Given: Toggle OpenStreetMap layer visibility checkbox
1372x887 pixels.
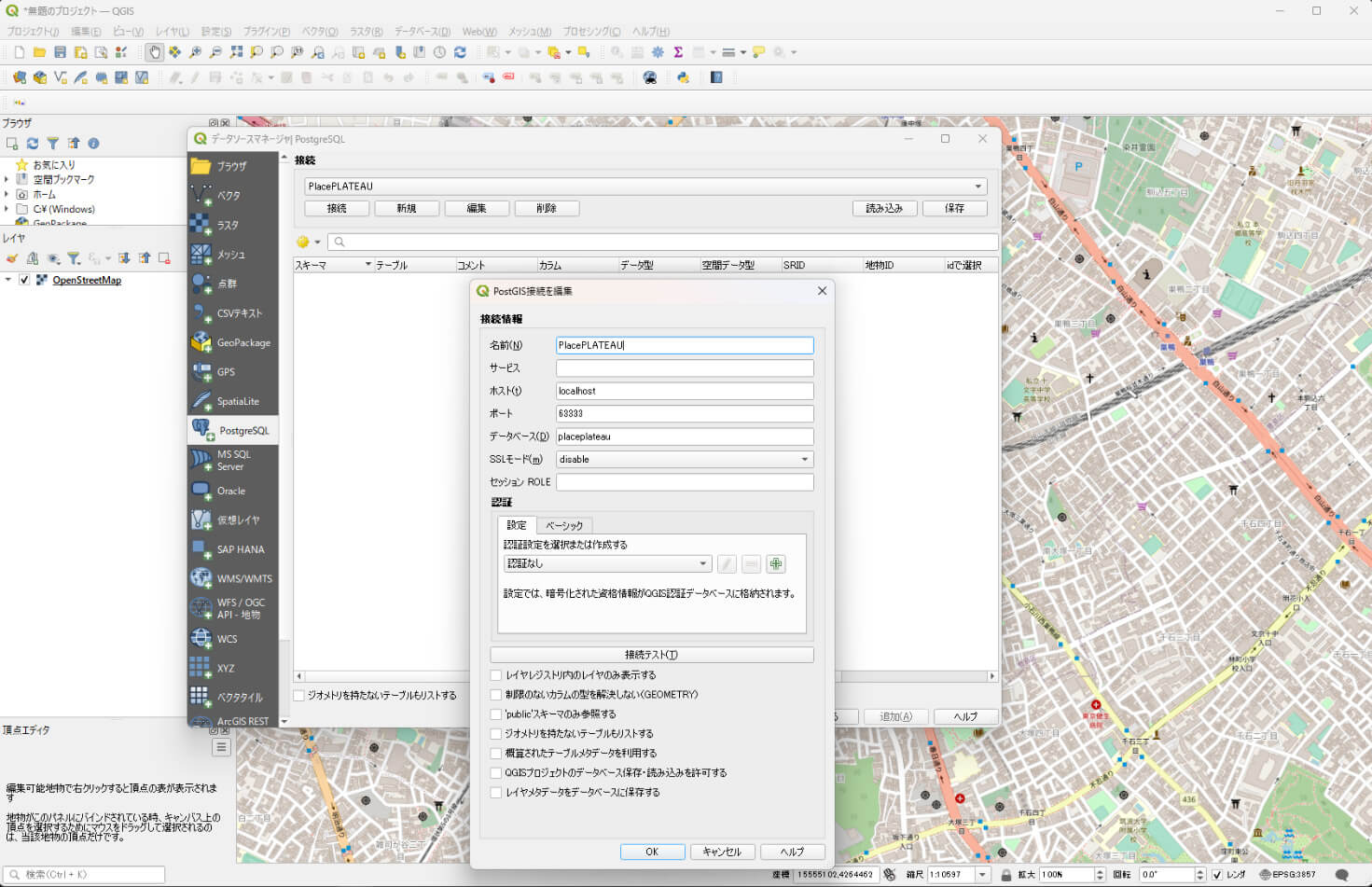Looking at the screenshot, I should tap(25, 280).
